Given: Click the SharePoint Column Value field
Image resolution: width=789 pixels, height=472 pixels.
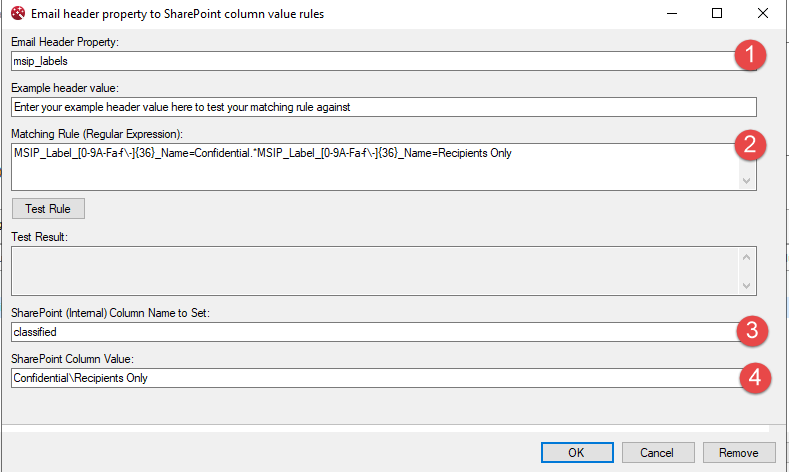Looking at the screenshot, I should tap(370, 378).
